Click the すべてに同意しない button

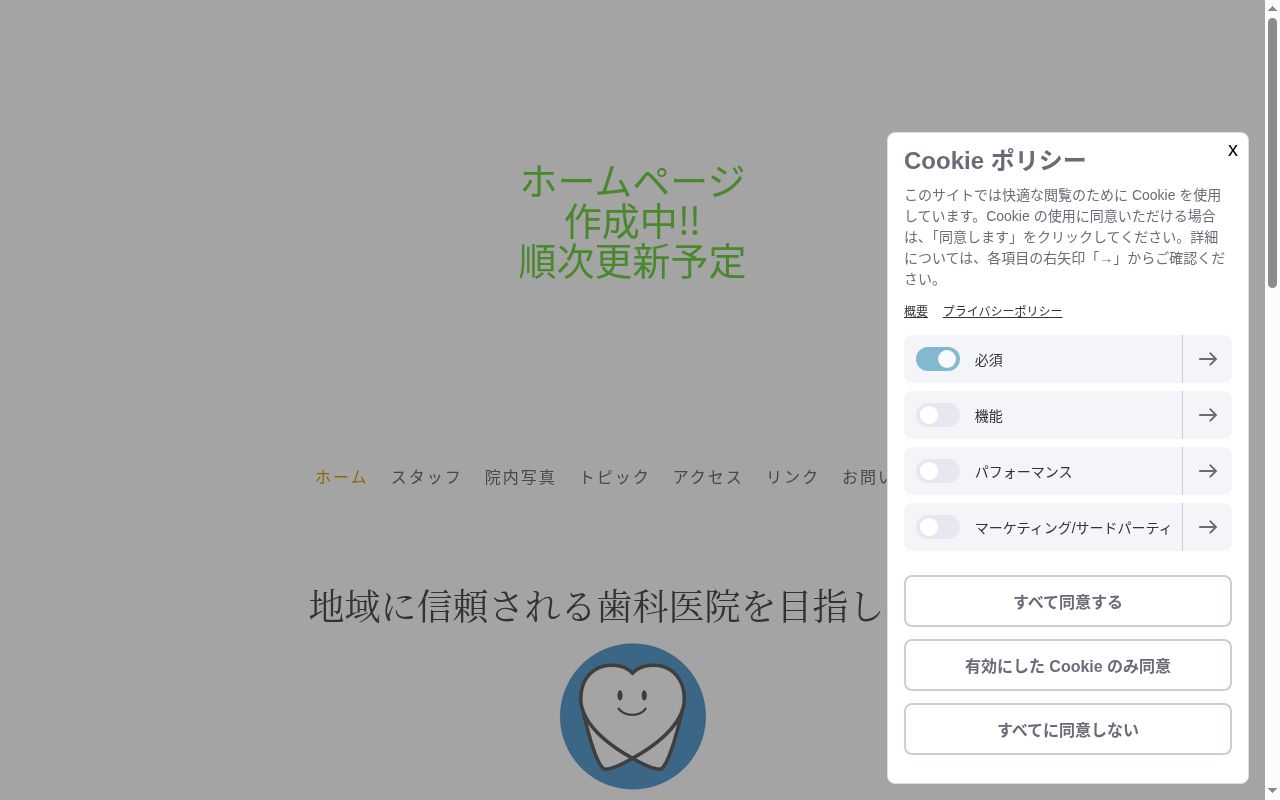pos(1068,729)
